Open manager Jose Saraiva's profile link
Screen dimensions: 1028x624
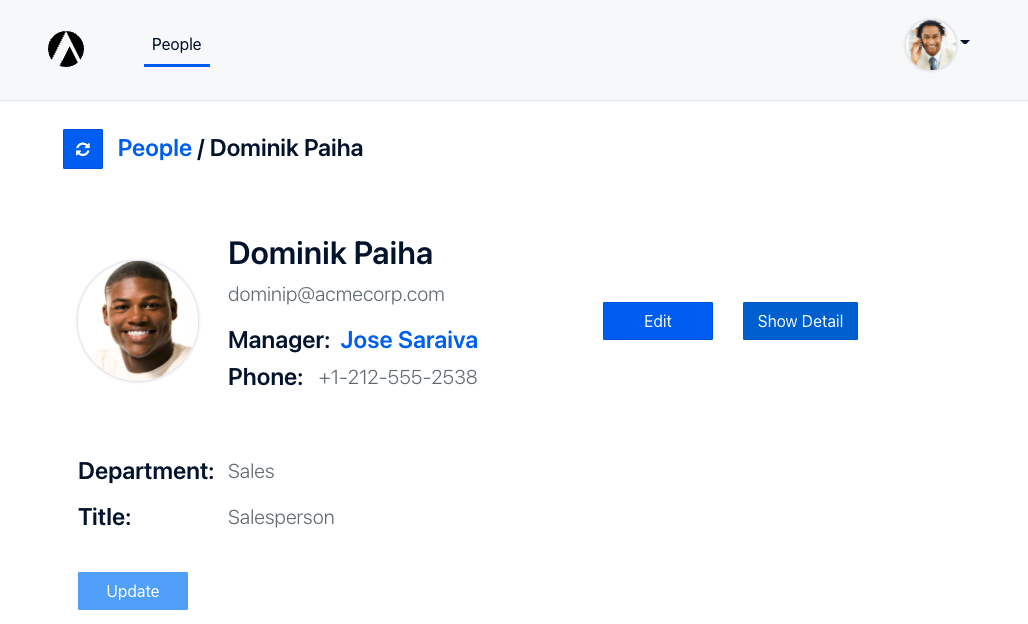tap(409, 340)
